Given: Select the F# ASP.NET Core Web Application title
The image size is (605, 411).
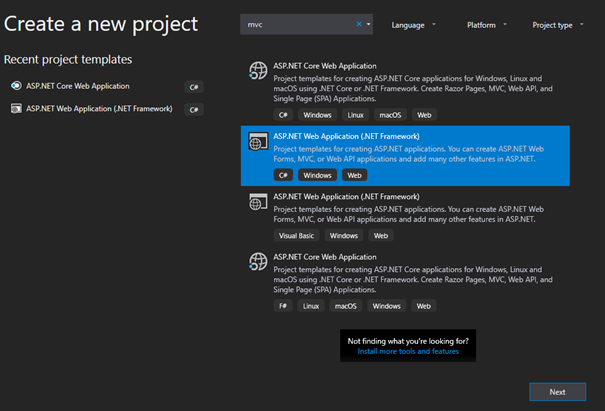Looking at the screenshot, I should click(325, 257).
